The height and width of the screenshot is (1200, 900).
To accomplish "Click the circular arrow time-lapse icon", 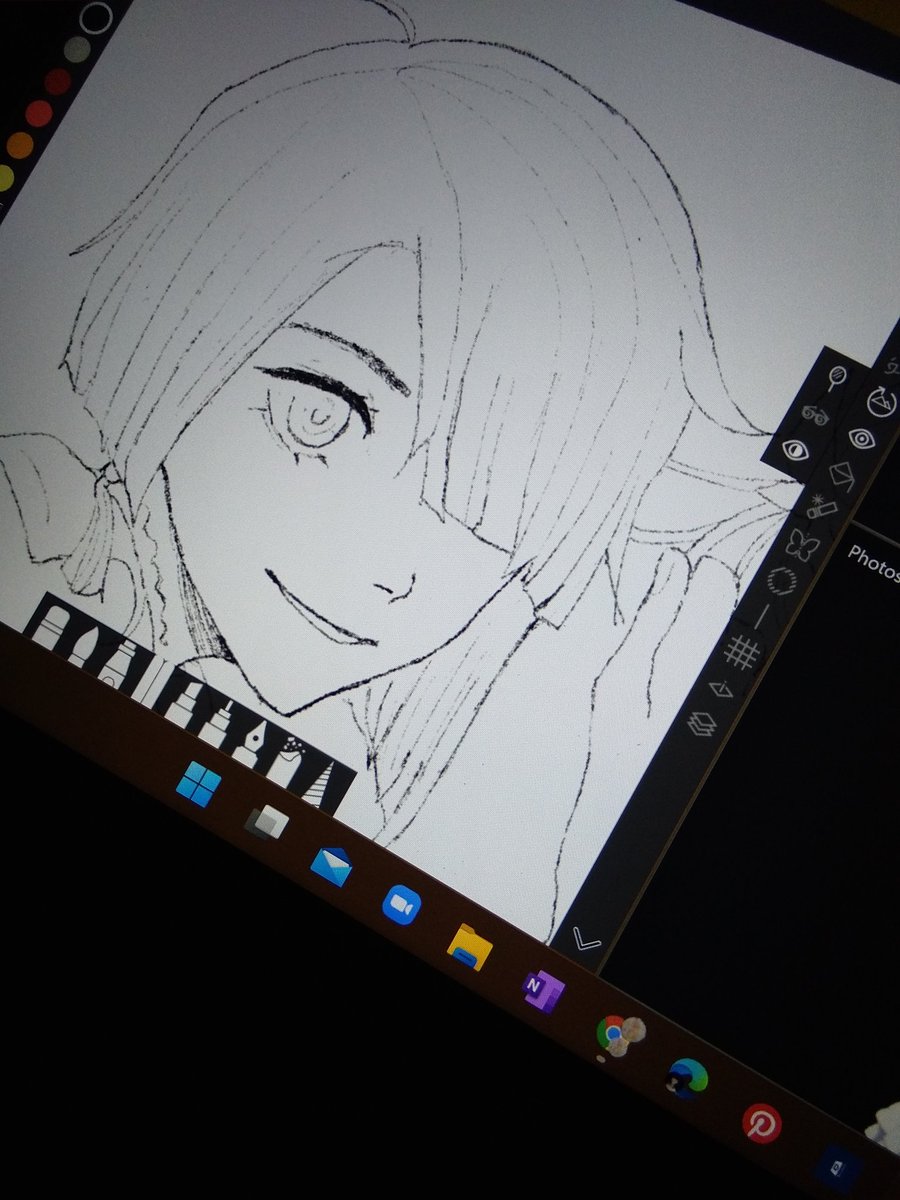I will (x=882, y=402).
